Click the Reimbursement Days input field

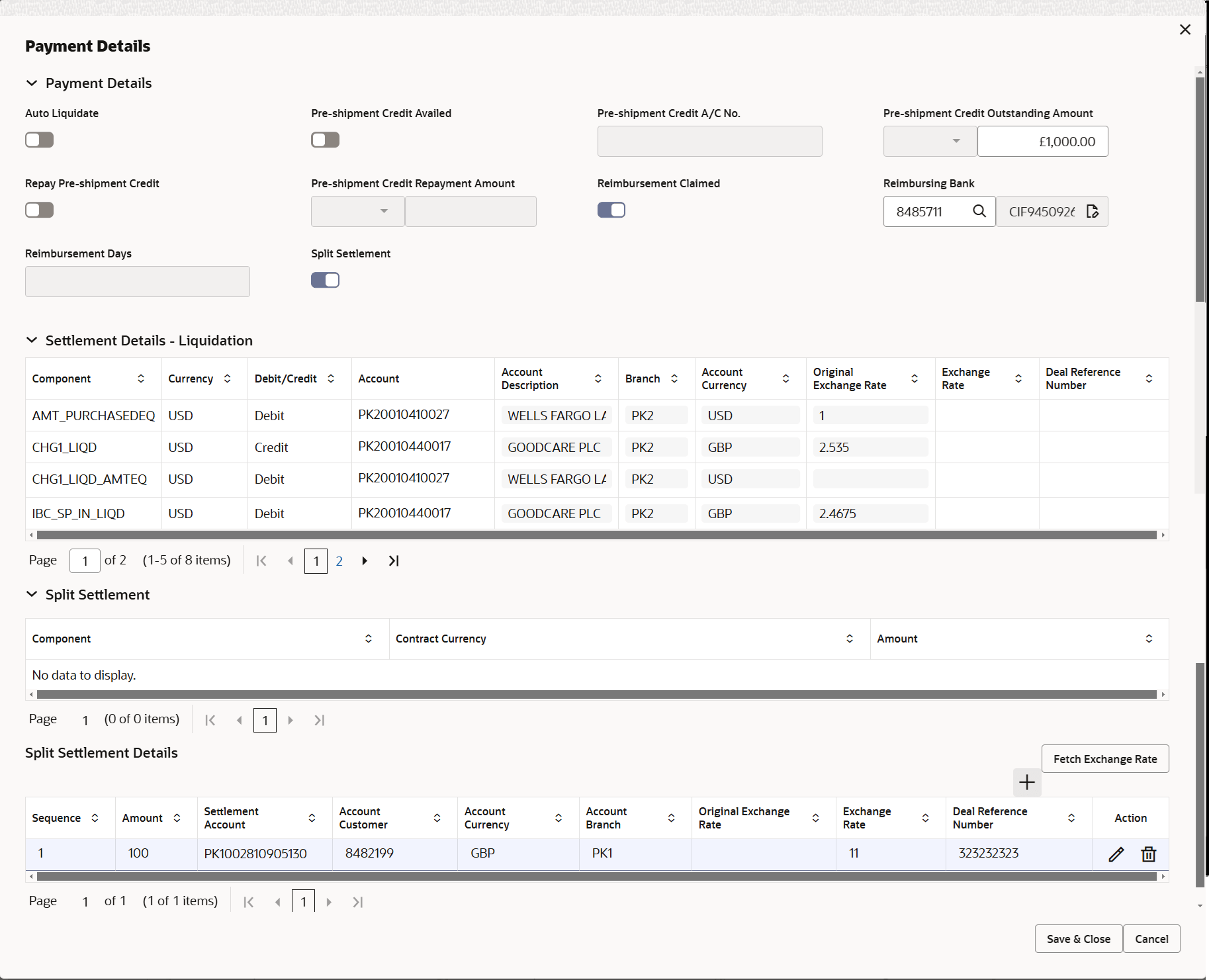click(x=137, y=281)
